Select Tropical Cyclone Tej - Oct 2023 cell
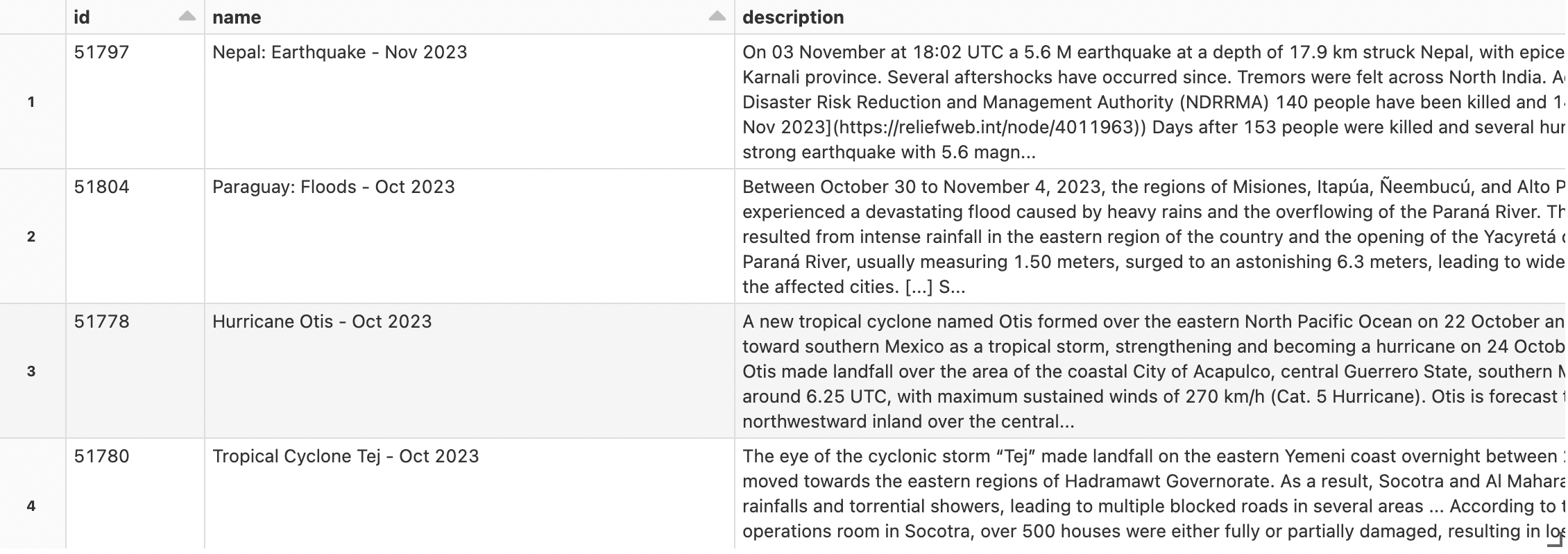 coord(346,456)
